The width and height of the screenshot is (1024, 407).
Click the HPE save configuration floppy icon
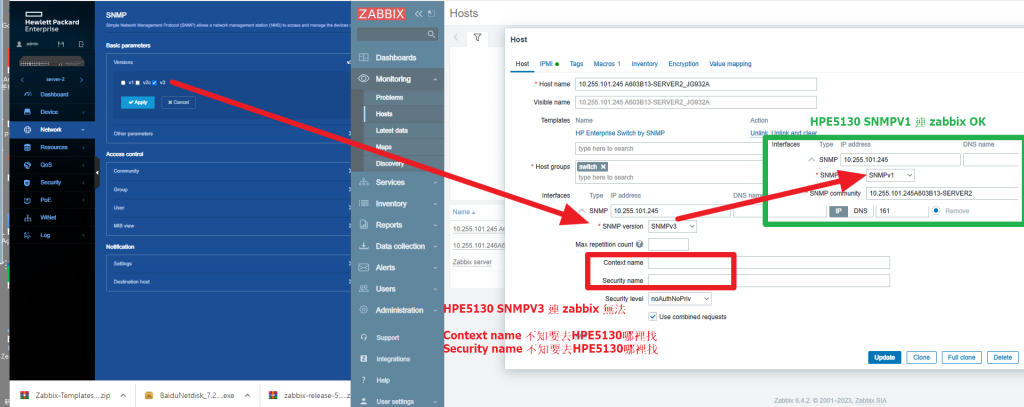(x=61, y=44)
